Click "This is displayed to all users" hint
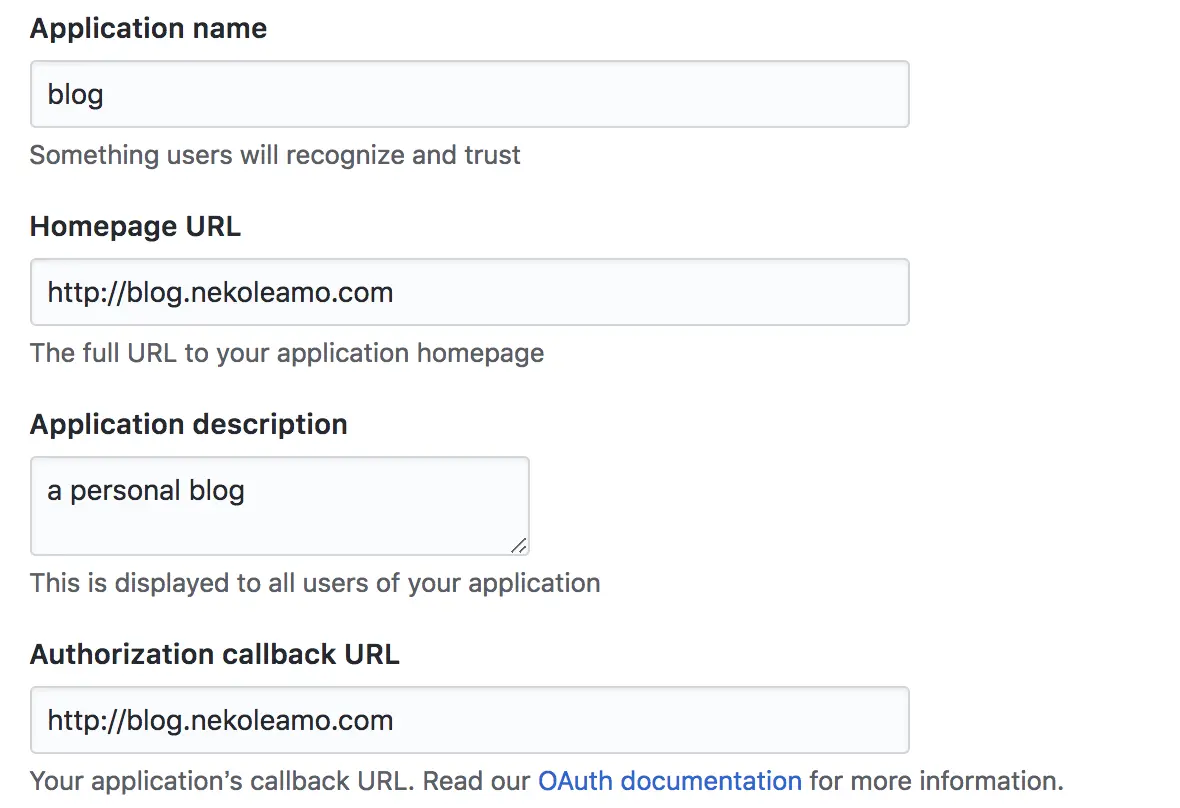This screenshot has width=1180, height=808. [315, 583]
